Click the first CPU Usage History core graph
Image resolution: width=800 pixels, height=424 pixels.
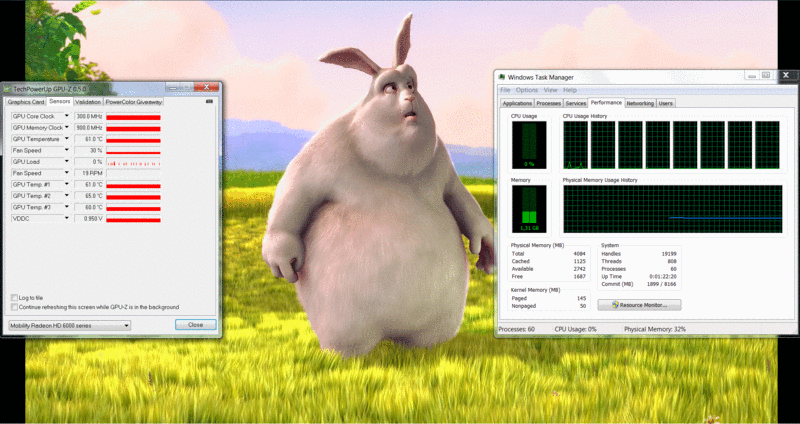(x=576, y=145)
